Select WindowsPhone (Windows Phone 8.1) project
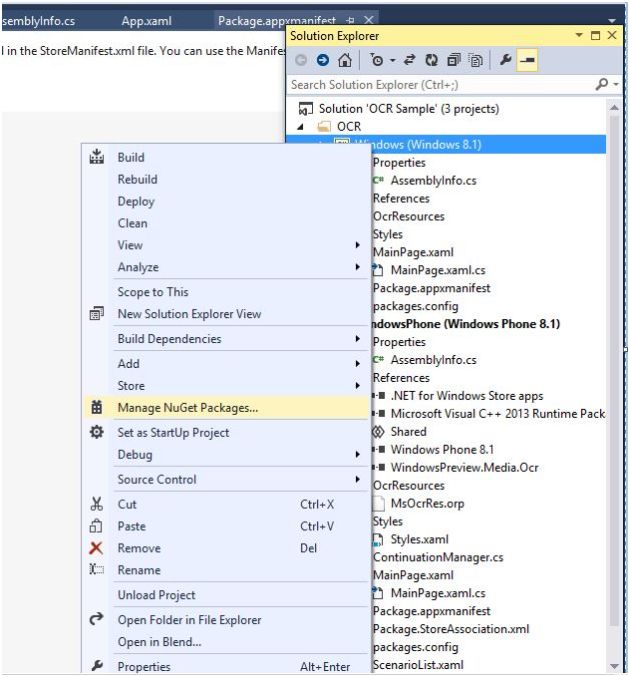This screenshot has height=677, width=630. [x=466, y=324]
